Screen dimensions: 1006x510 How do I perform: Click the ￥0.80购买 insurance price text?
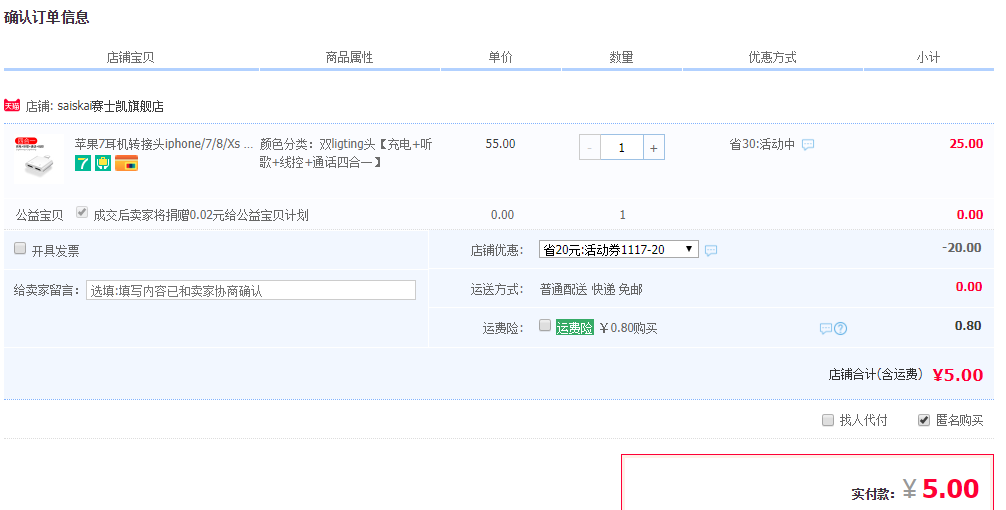click(x=628, y=328)
